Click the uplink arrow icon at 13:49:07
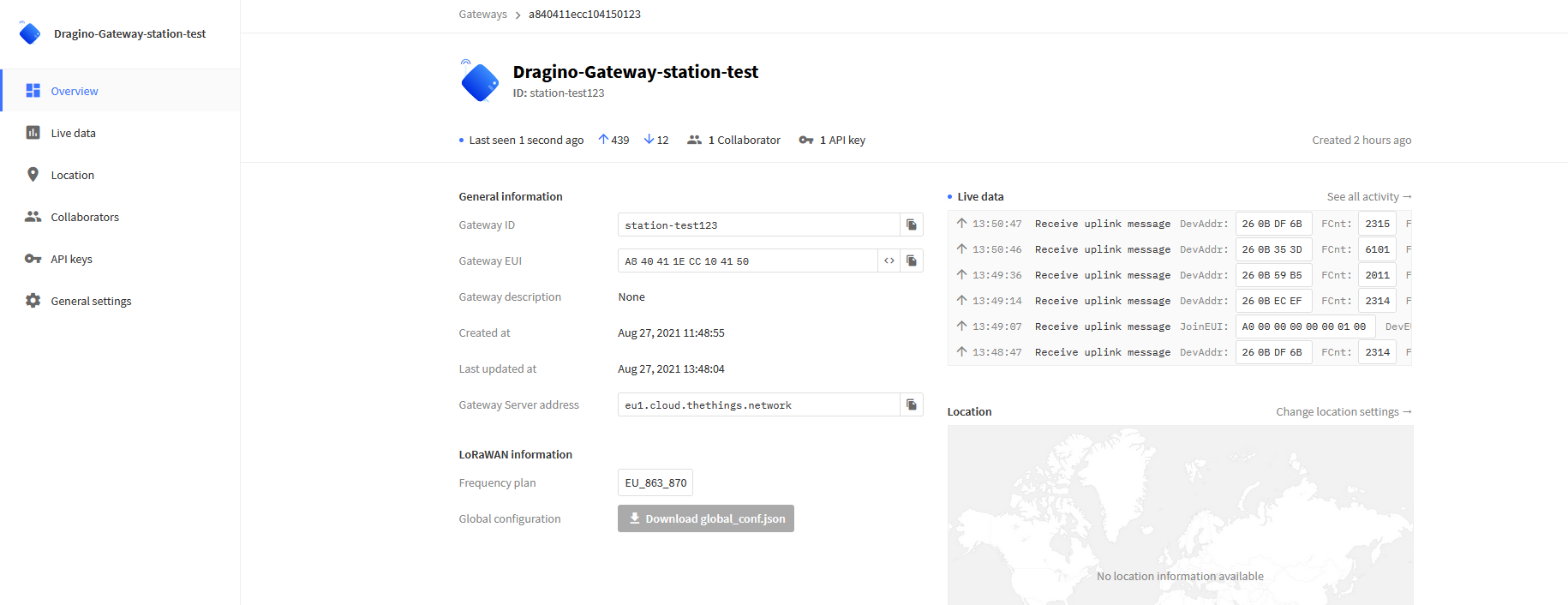This screenshot has height=605, width=1568. (961, 326)
